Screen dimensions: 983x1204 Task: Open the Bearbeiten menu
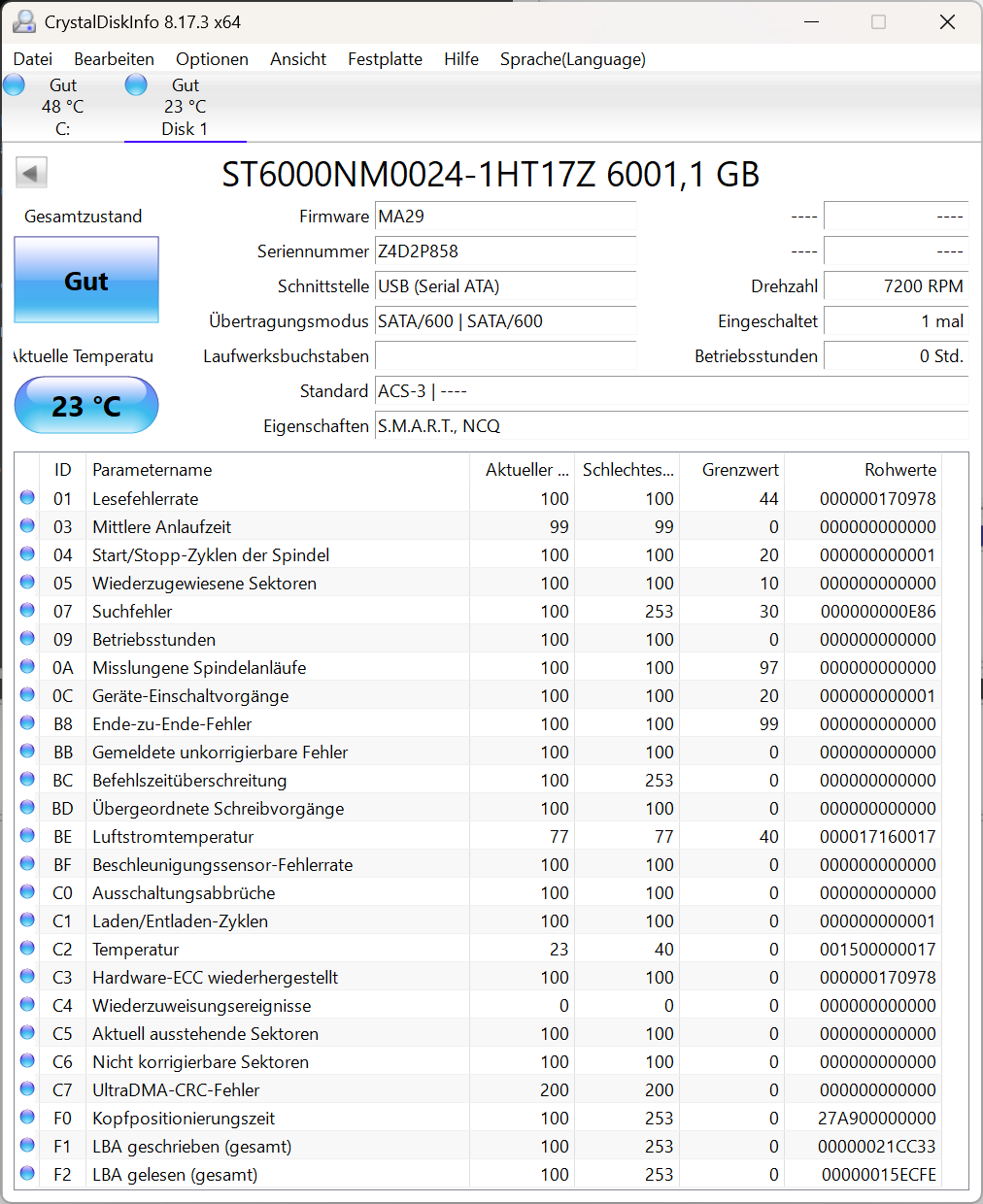pos(114,59)
